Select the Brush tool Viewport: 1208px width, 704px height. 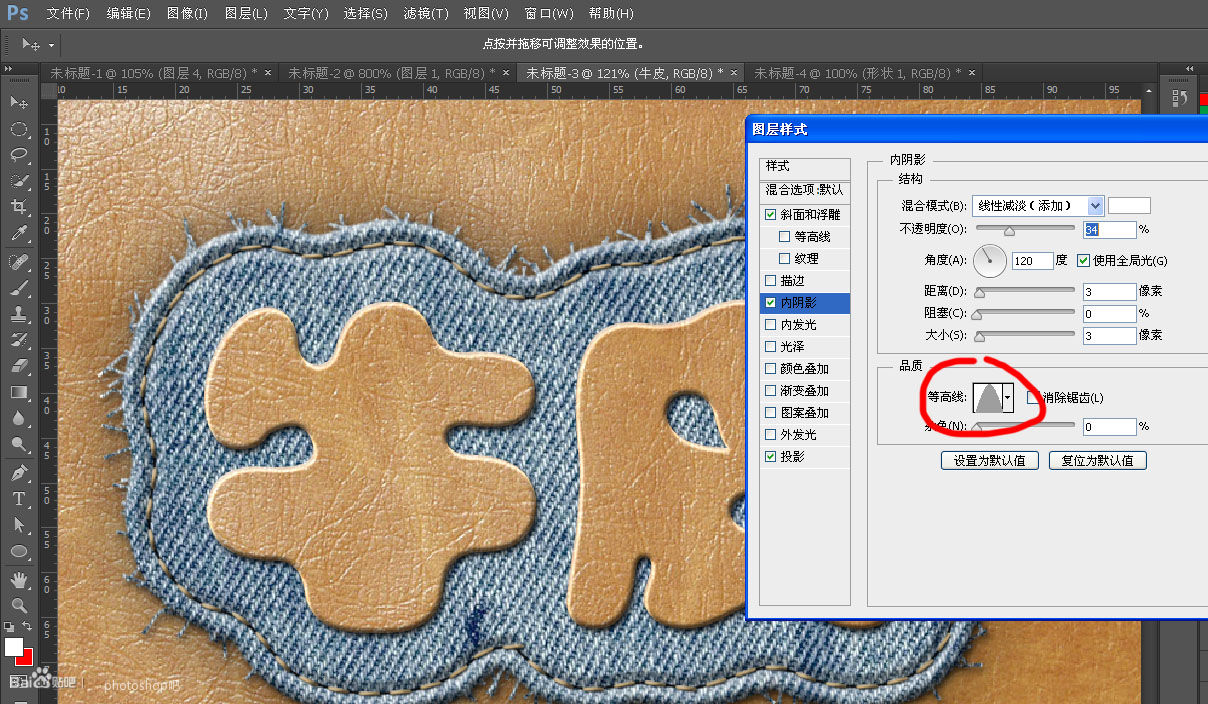(19, 288)
